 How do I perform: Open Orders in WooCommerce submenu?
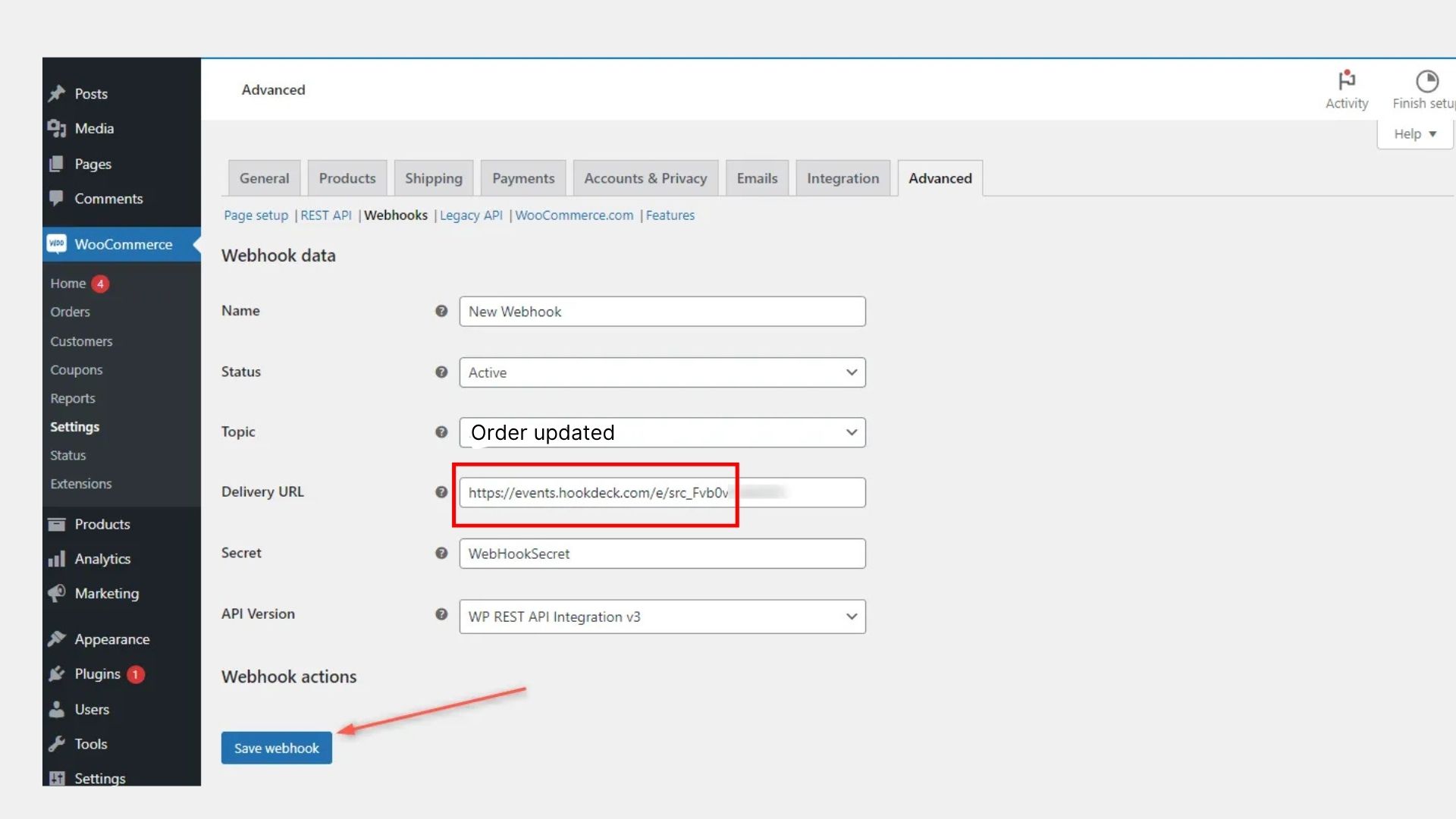(x=70, y=312)
